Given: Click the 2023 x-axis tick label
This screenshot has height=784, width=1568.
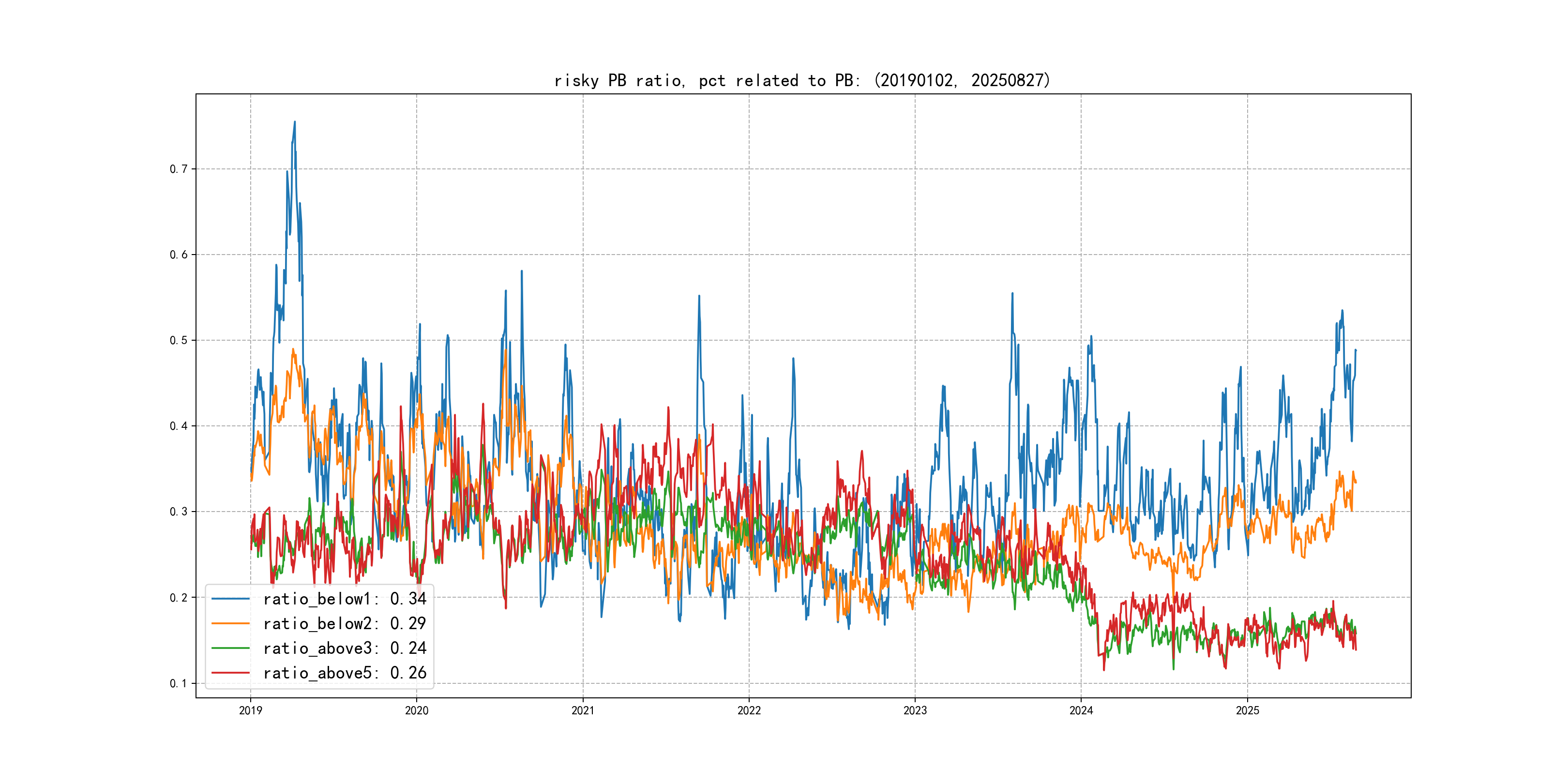Looking at the screenshot, I should tap(915, 710).
